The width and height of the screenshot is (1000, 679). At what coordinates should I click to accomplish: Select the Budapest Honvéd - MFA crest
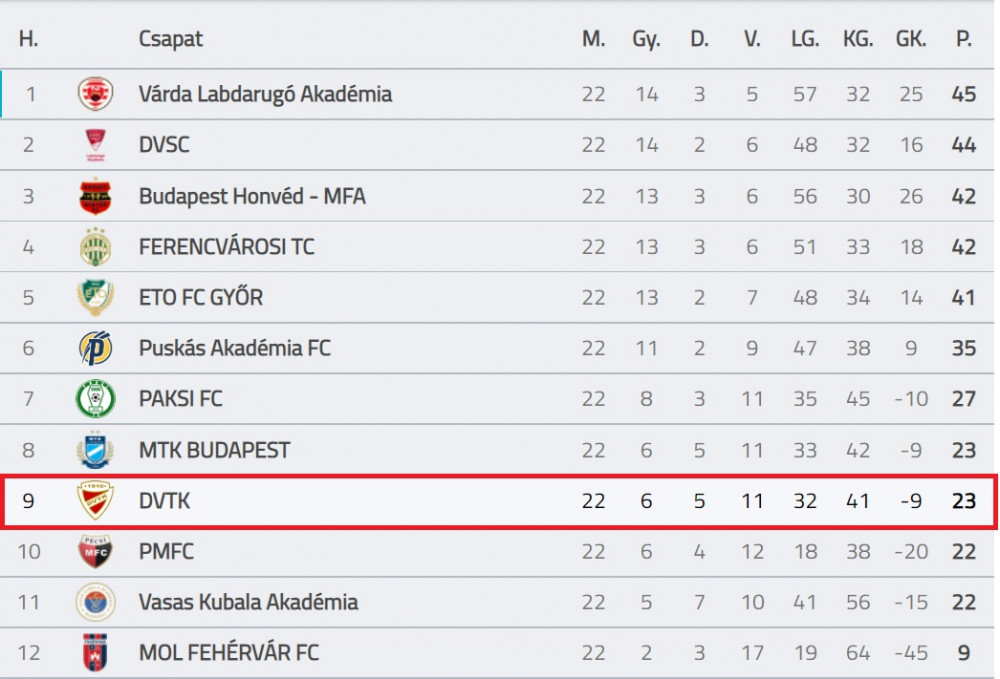tap(96, 196)
